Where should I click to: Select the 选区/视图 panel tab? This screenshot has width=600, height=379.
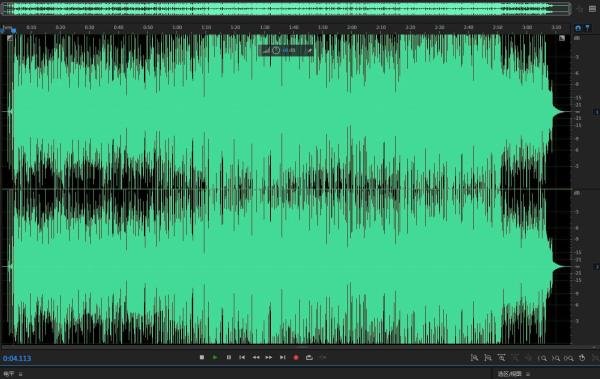coord(510,374)
